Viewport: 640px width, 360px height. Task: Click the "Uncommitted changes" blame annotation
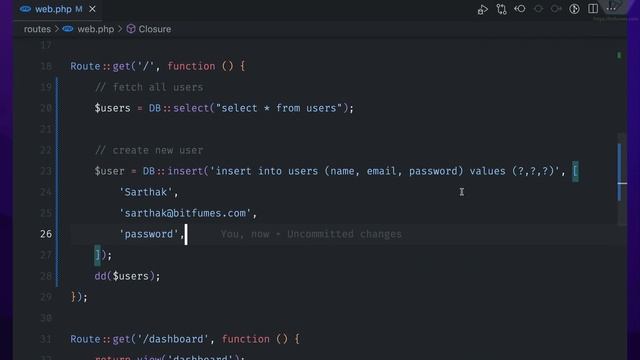coord(344,234)
